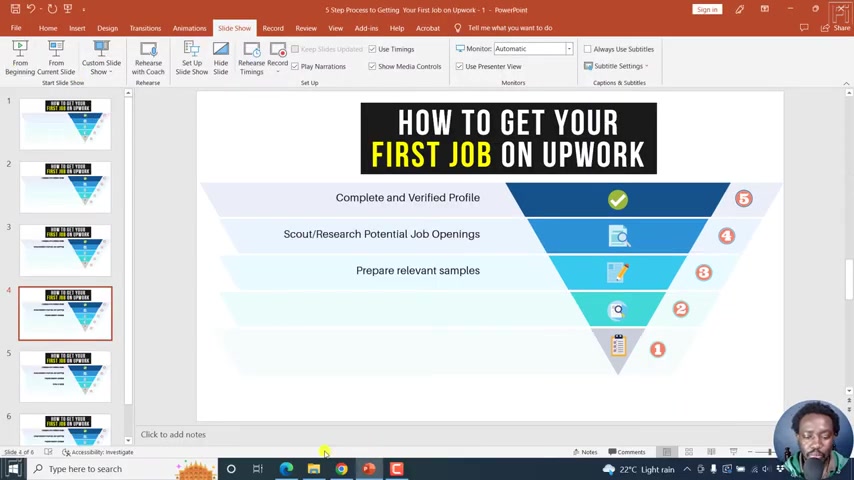
Task: Select slide 3 thumbnail
Action: 65,250
